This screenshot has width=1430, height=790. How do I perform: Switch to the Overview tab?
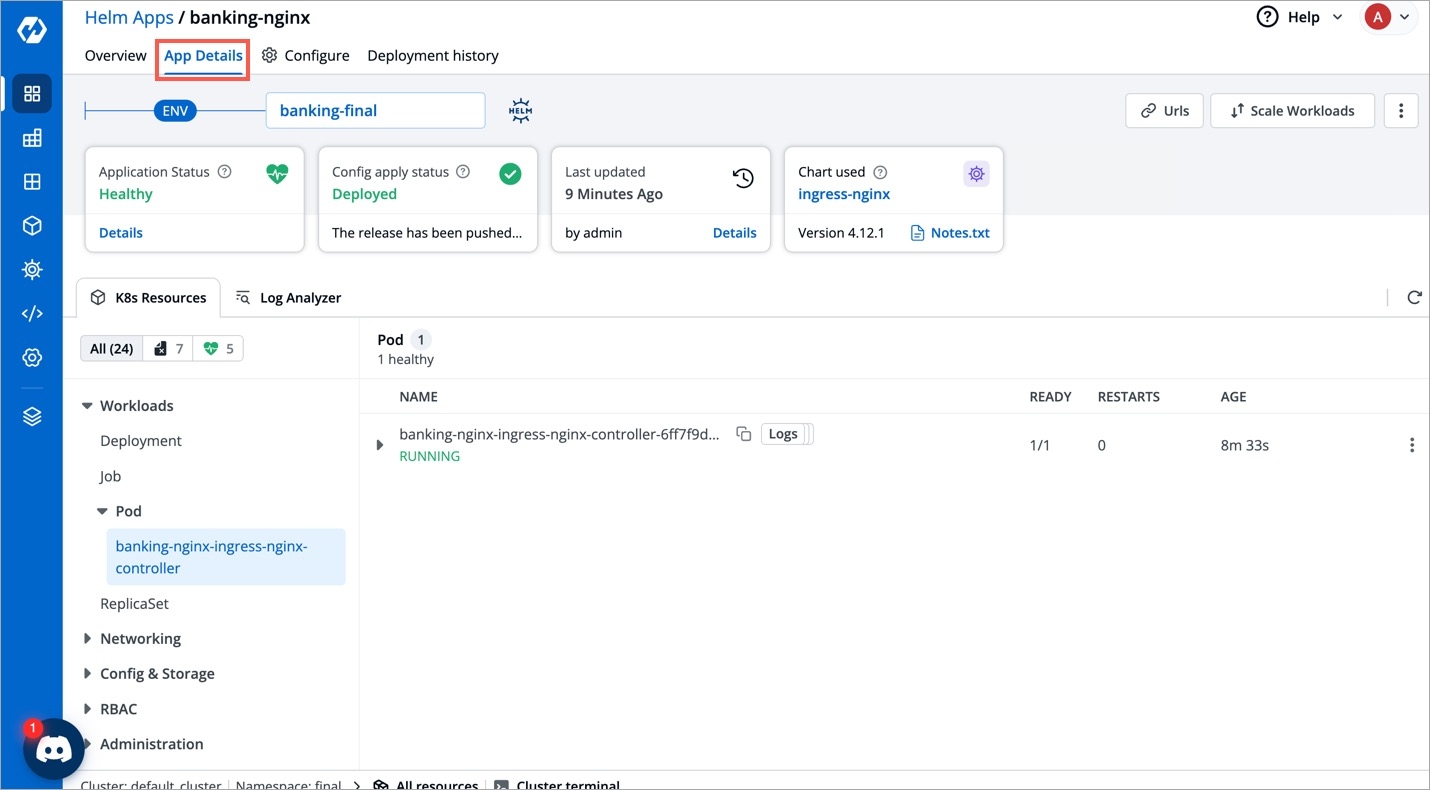[x=116, y=55]
